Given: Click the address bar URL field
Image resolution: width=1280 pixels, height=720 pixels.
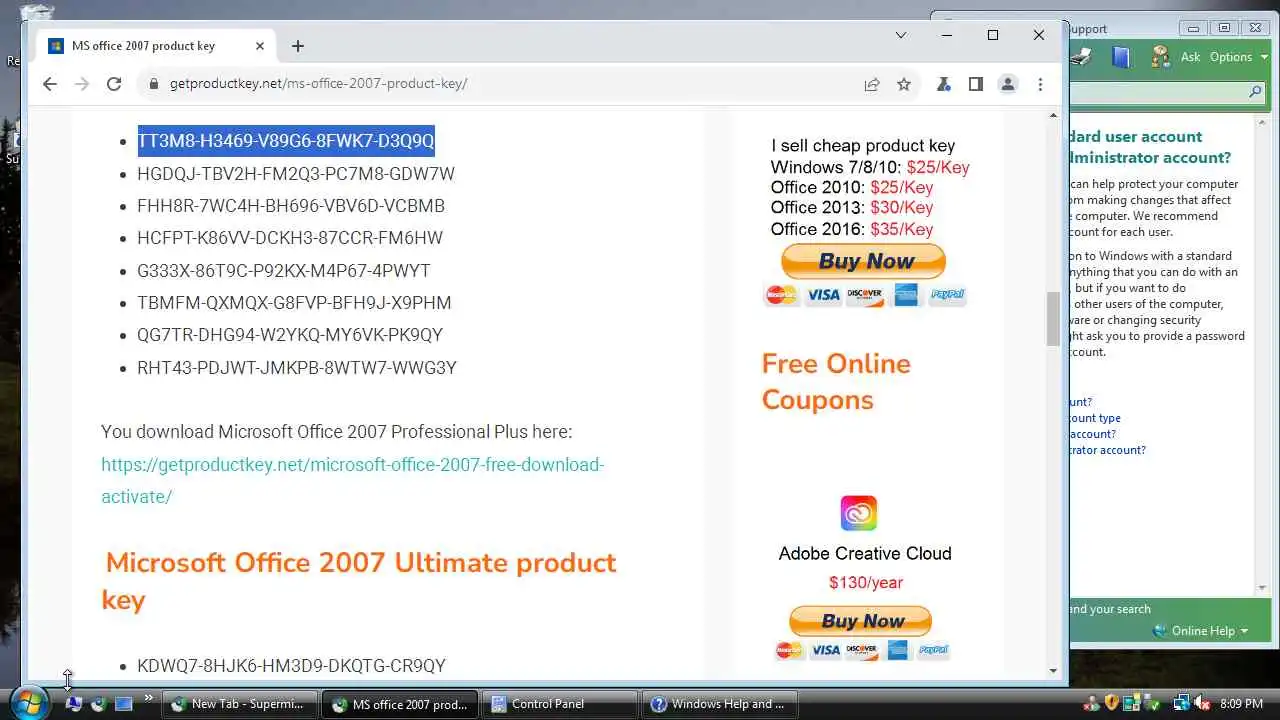Looking at the screenshot, I should click(500, 84).
